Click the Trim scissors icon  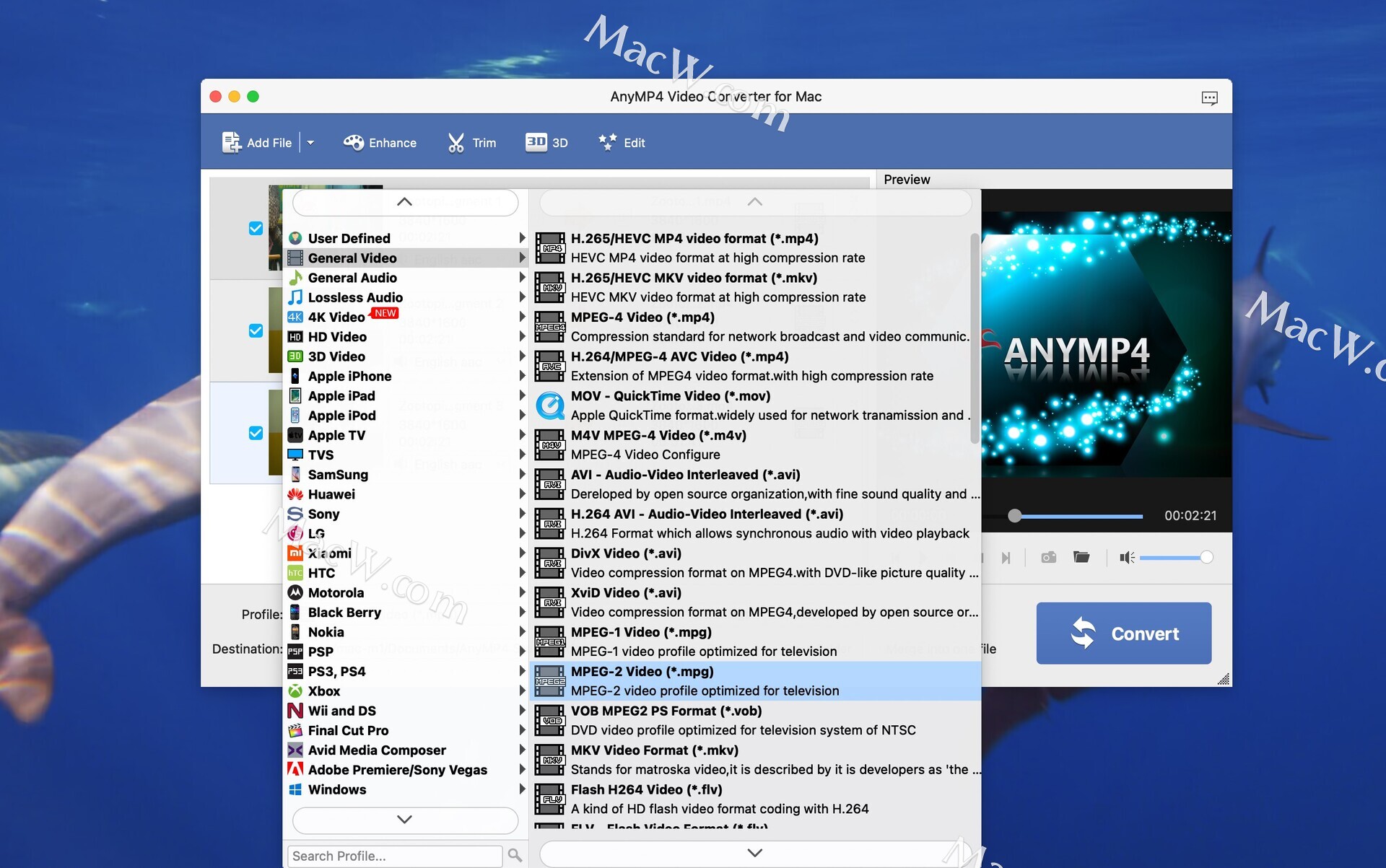point(456,142)
